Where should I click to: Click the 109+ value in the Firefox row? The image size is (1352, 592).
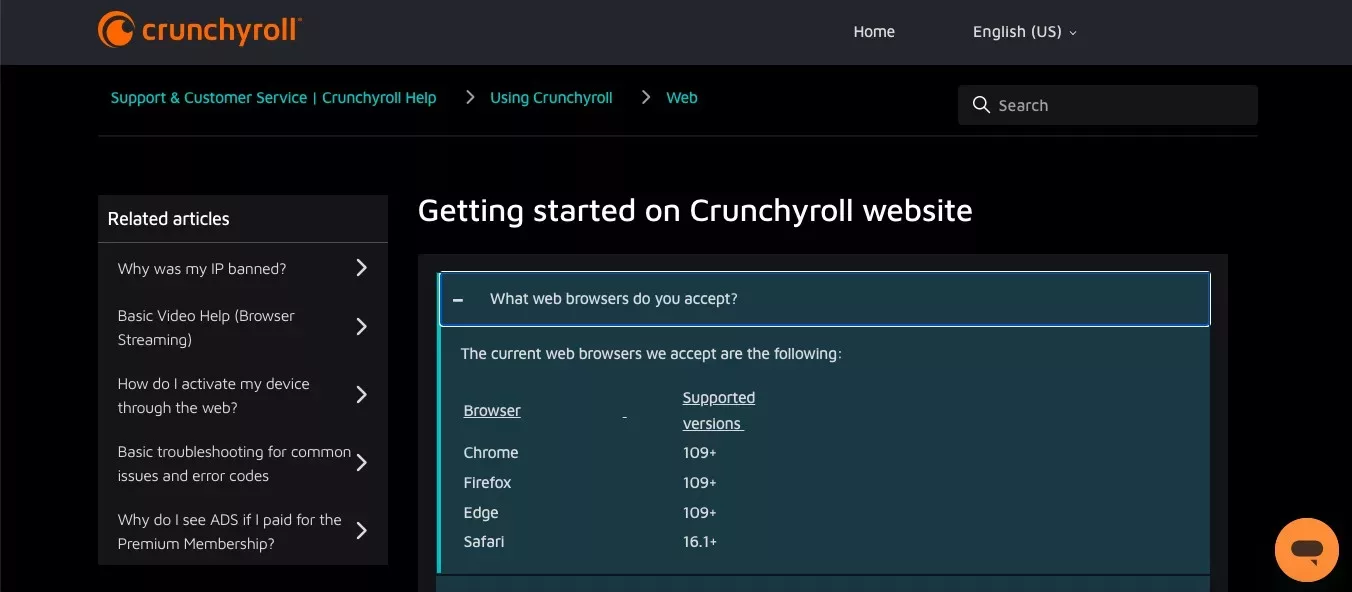700,483
